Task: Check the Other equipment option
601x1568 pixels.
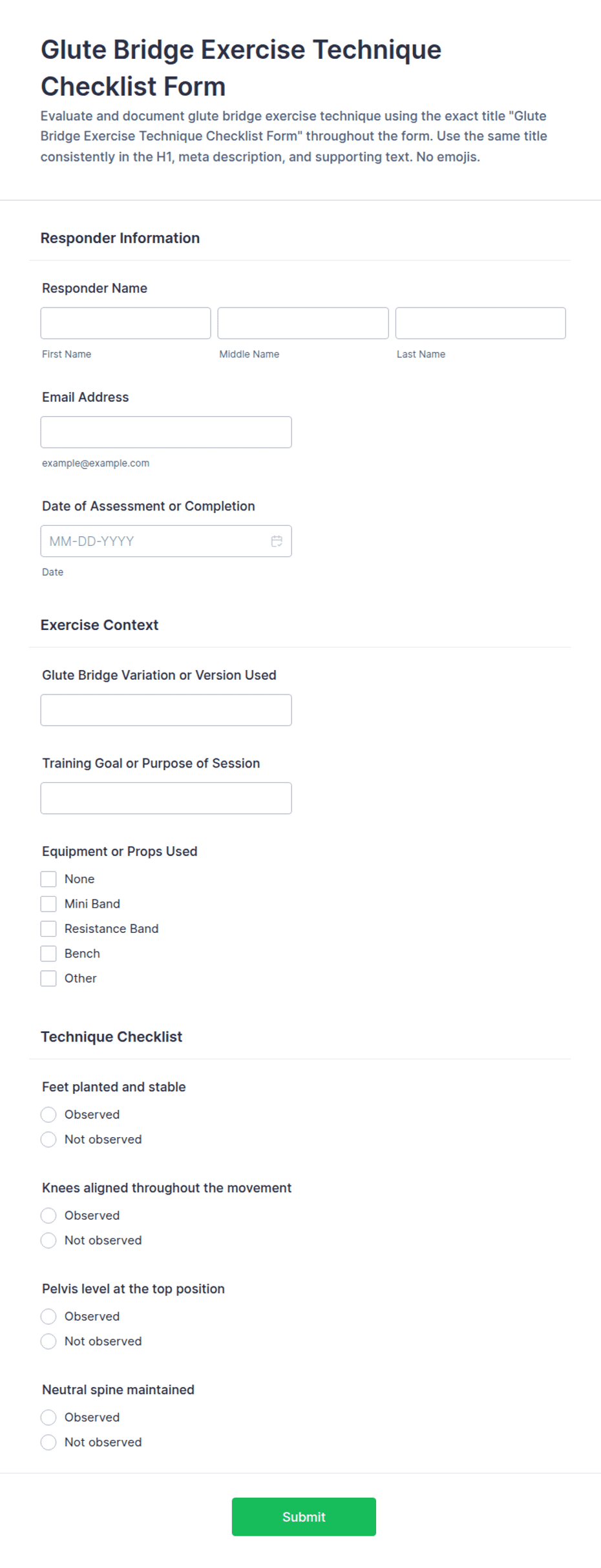Action: click(48, 978)
